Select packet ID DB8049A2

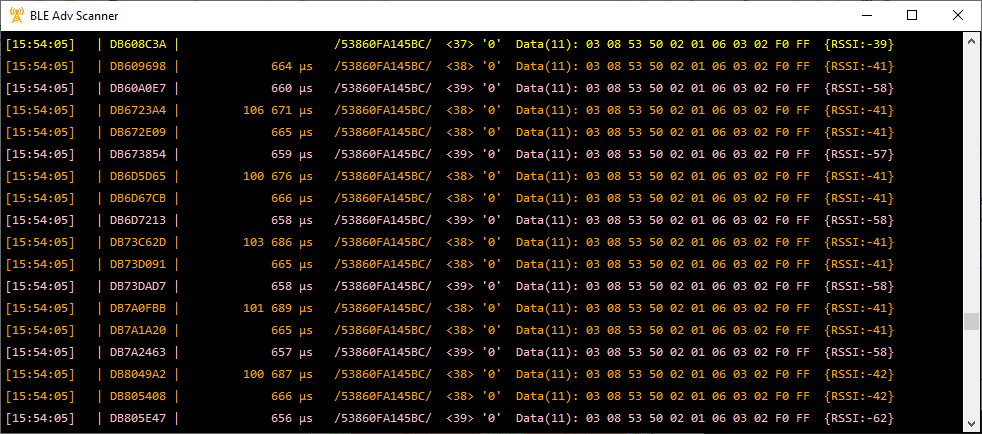138,374
